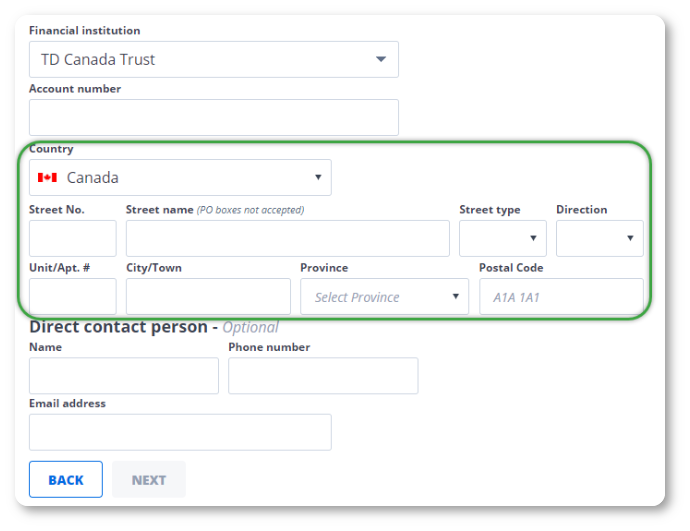This screenshot has width=690, height=531.
Task: Click the Financial institution dropdown arrow
Action: click(380, 60)
